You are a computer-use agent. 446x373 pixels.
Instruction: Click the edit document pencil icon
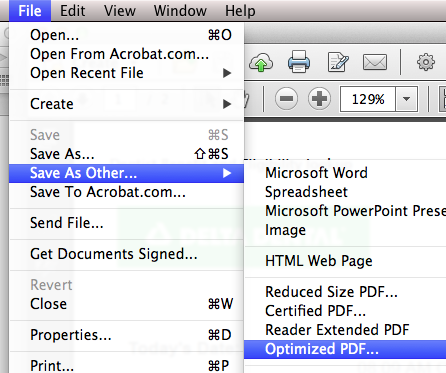338,62
